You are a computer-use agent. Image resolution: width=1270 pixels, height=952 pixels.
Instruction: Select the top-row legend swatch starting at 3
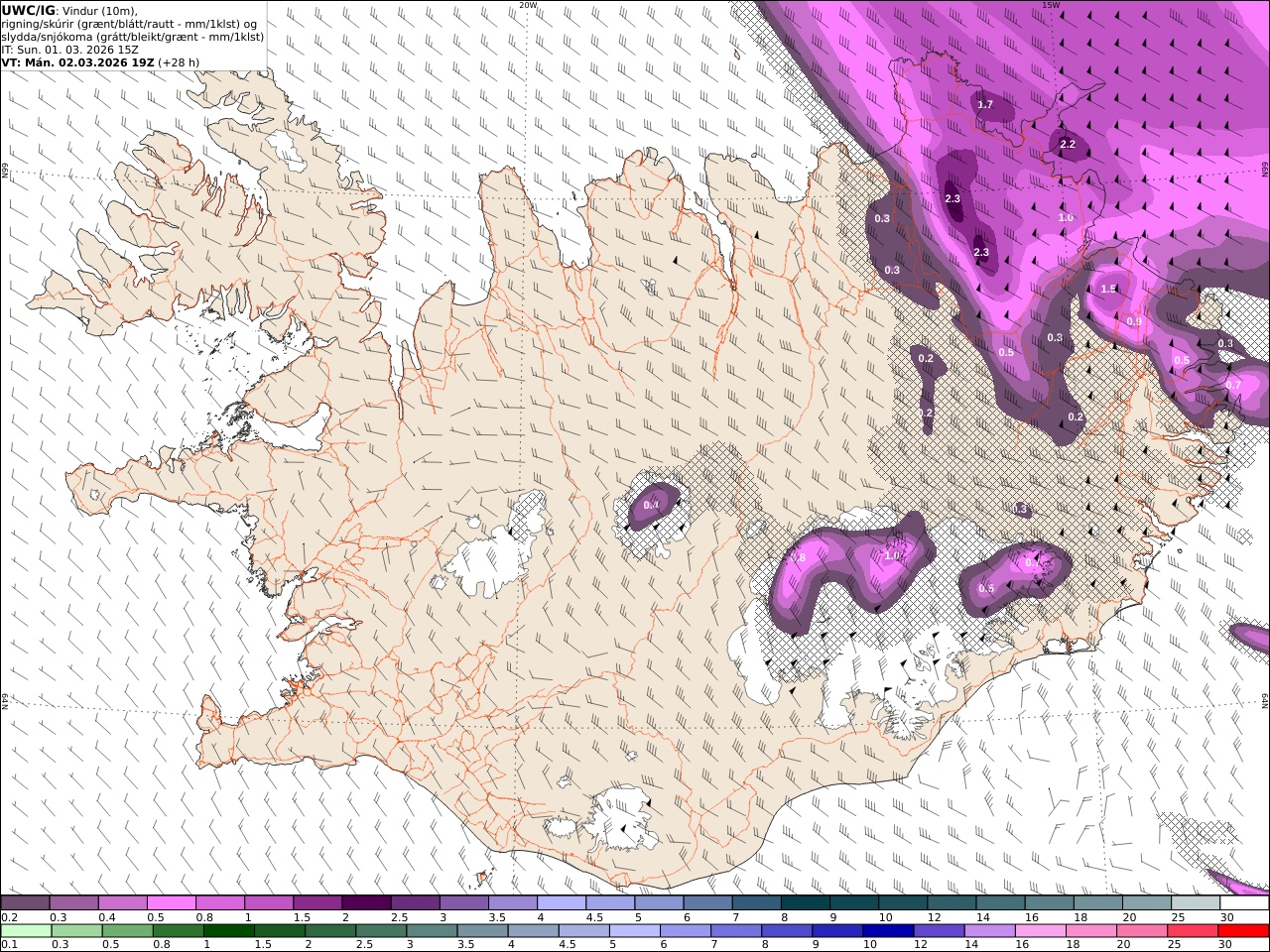tap(463, 903)
